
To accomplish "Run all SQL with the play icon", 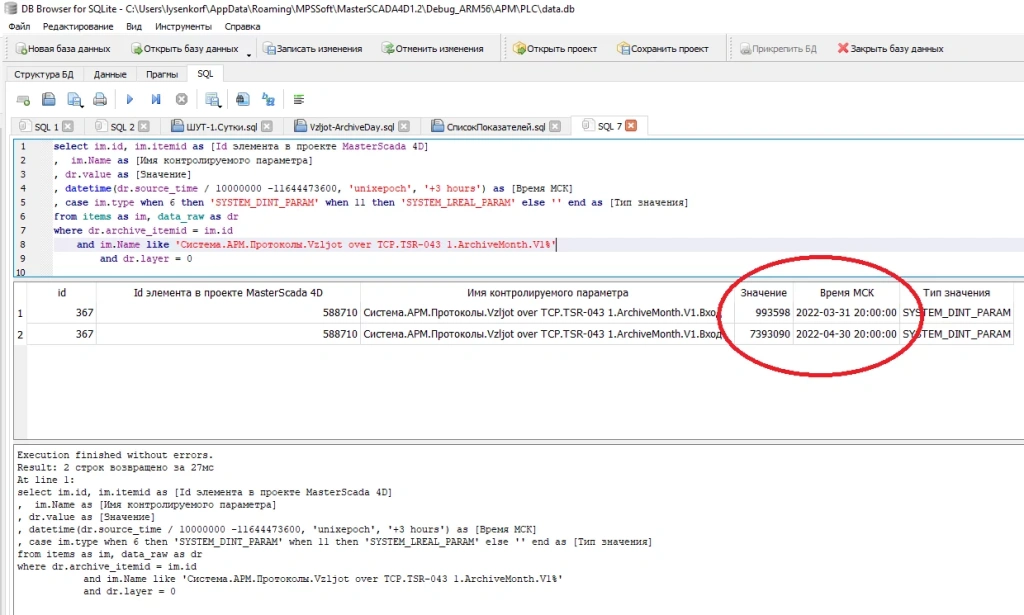I will (129, 99).
